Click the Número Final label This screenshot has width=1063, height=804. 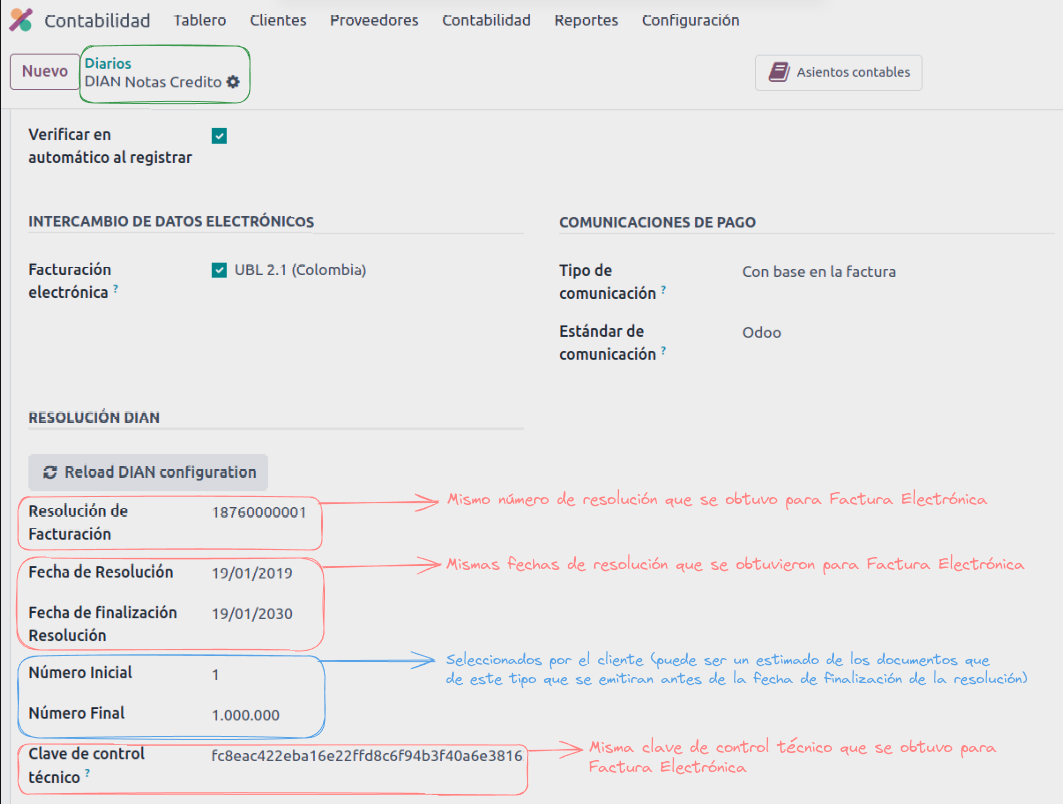click(x=77, y=713)
